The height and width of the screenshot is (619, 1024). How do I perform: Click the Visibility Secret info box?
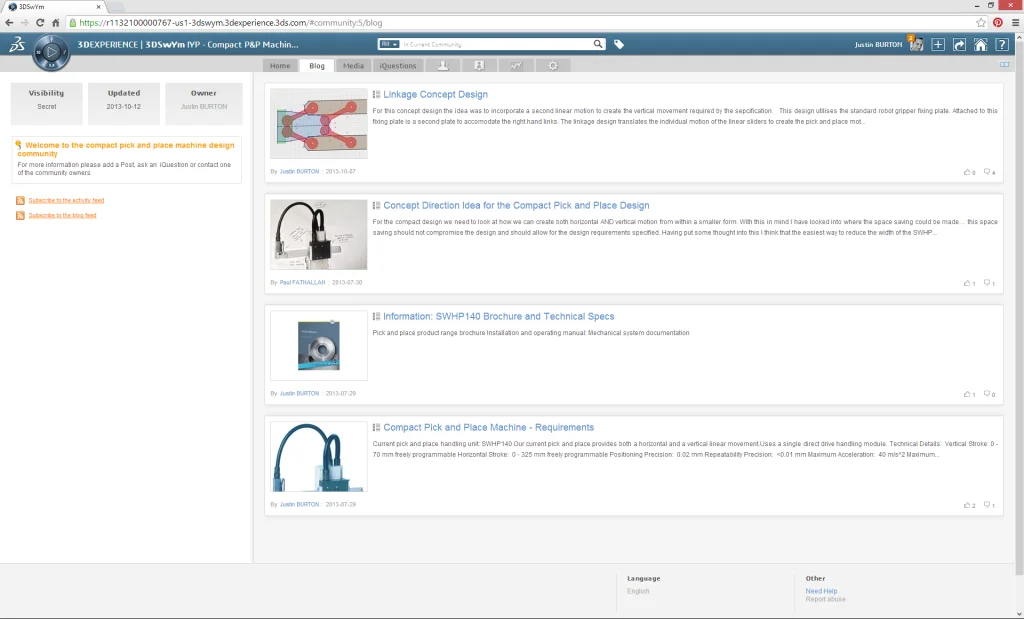tap(46, 103)
